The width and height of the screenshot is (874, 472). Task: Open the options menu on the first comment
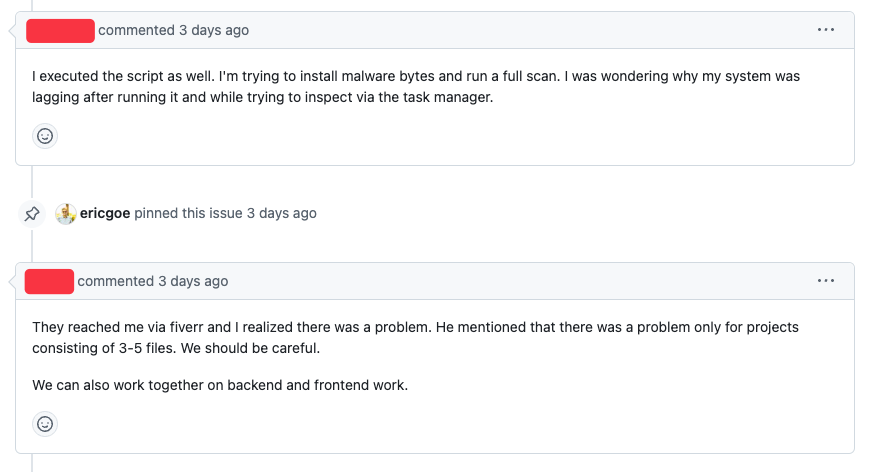(x=825, y=30)
